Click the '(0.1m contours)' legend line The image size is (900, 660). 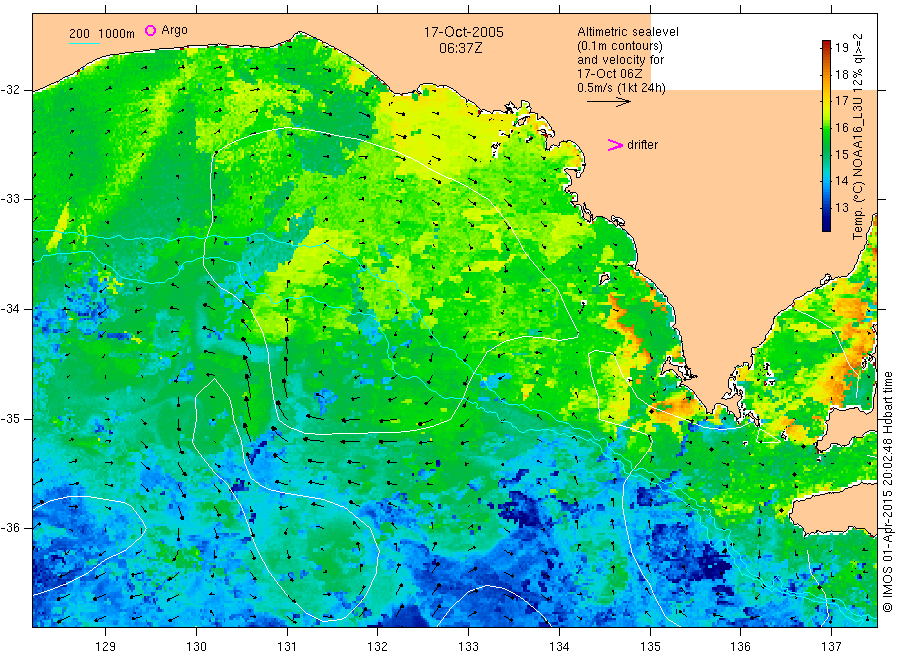point(620,46)
